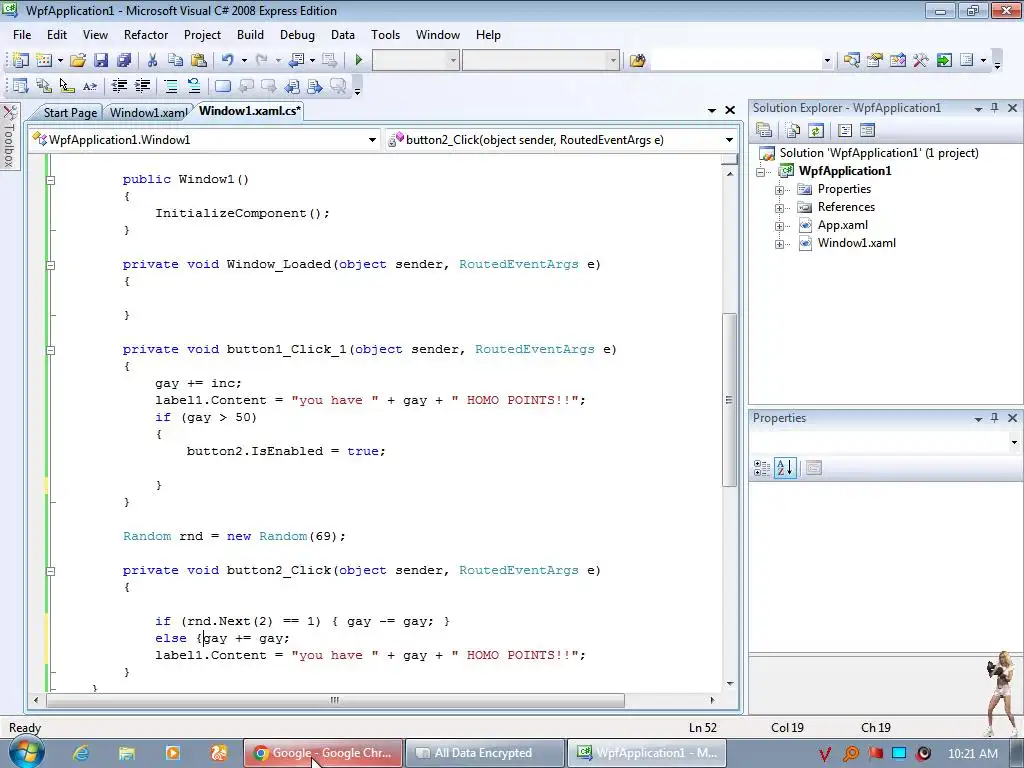Expand the References node
This screenshot has width=1024, height=768.
pyautogui.click(x=779, y=208)
